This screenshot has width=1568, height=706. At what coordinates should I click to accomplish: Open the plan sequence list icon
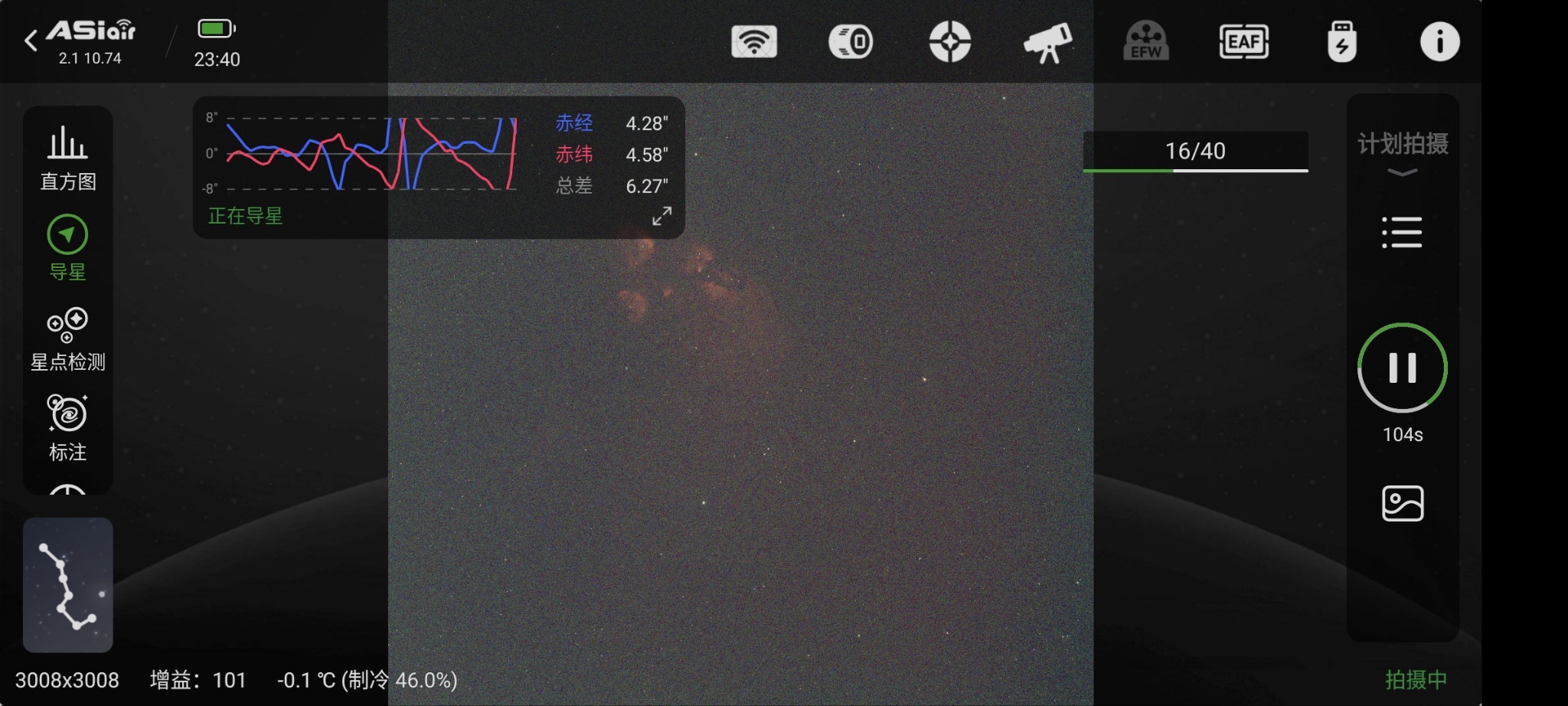pyautogui.click(x=1402, y=232)
